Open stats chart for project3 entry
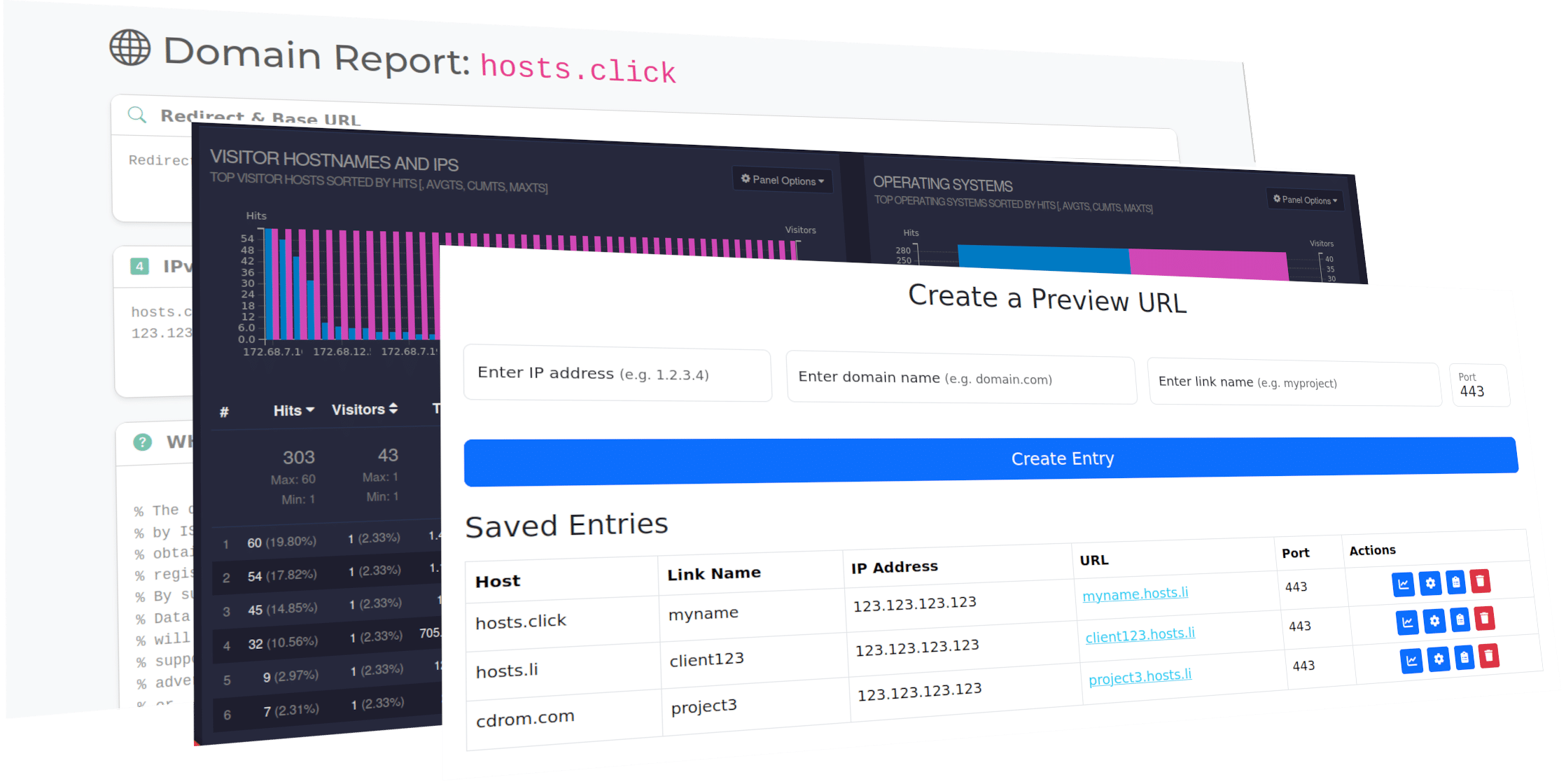This screenshot has height=784, width=1566. click(x=1411, y=660)
